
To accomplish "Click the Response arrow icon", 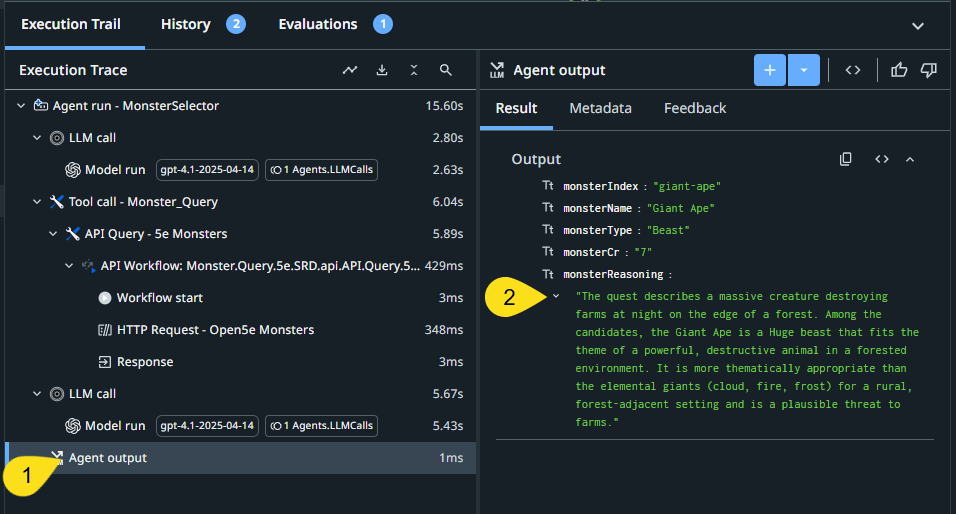I will coord(105,362).
